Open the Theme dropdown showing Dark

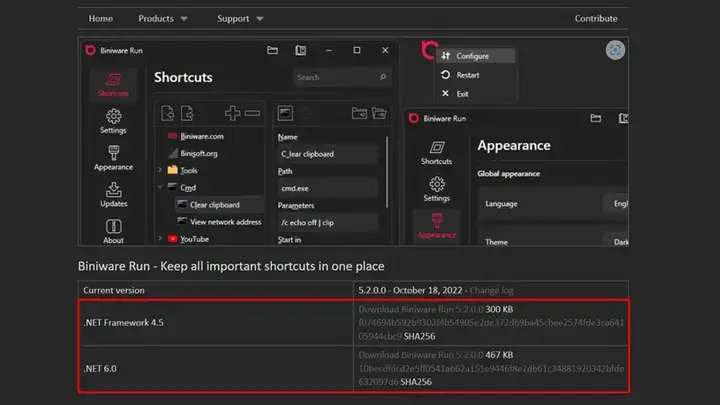click(615, 242)
